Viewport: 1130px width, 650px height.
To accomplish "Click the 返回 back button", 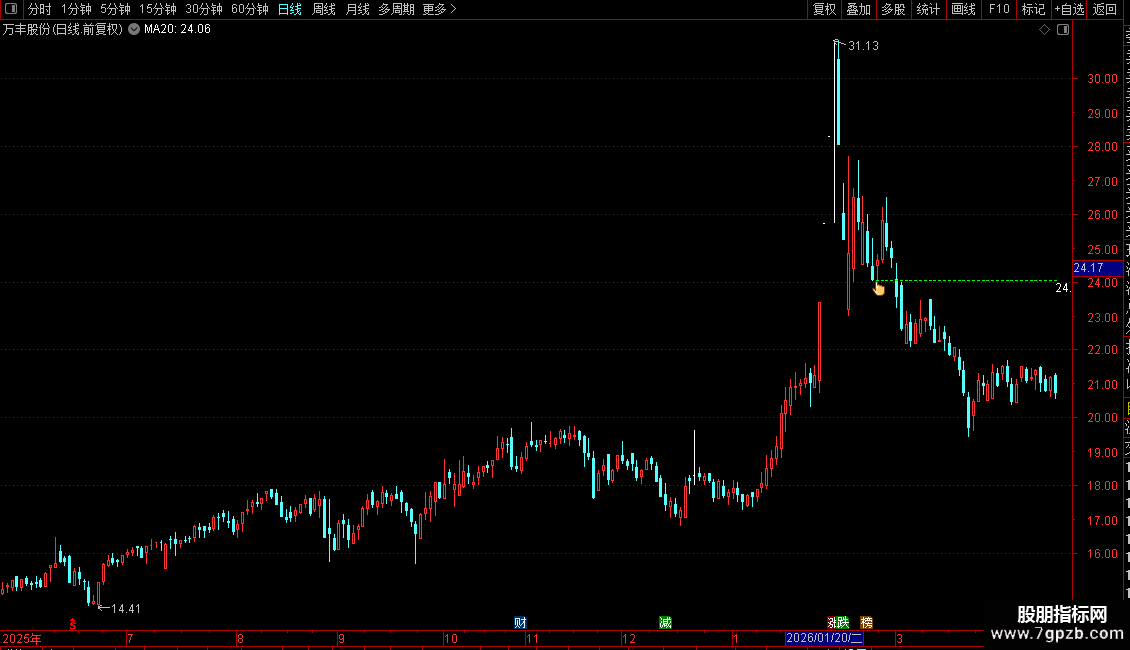I will (1105, 9).
